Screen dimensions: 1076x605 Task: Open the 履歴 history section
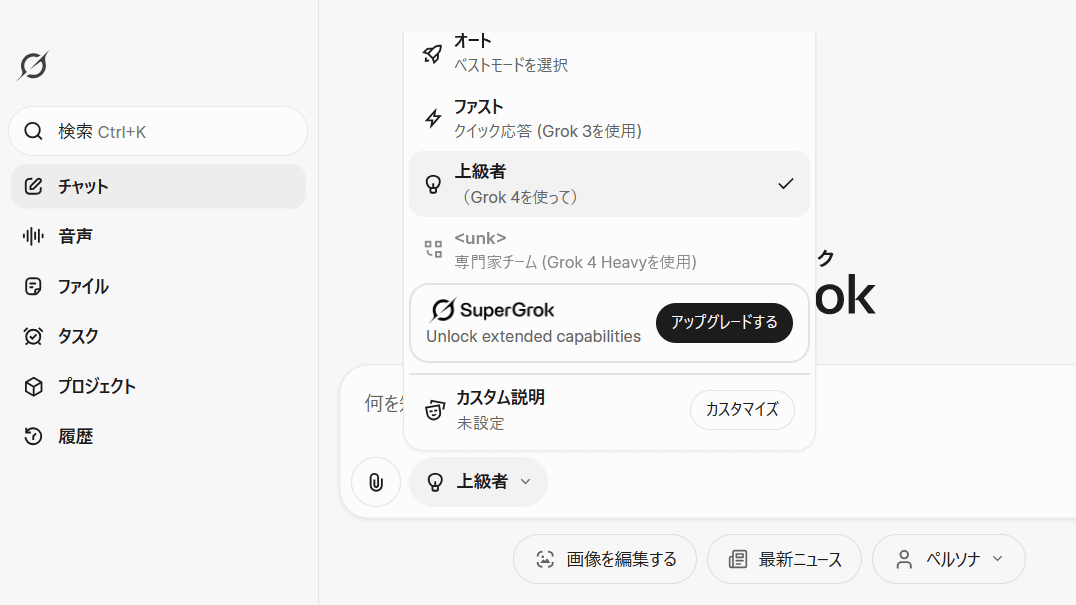pyautogui.click(x=158, y=436)
